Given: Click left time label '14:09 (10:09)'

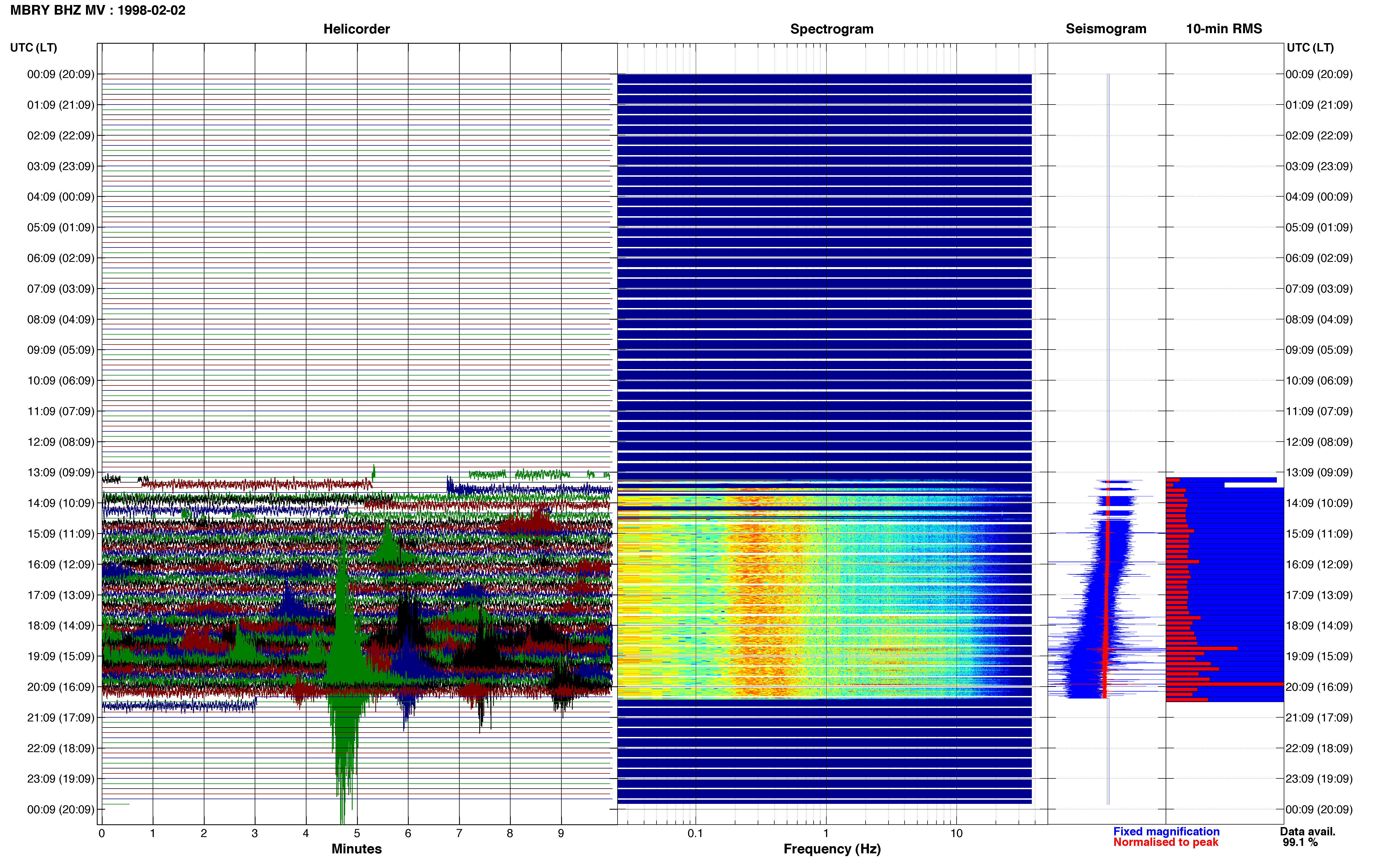Looking at the screenshot, I should [61, 504].
